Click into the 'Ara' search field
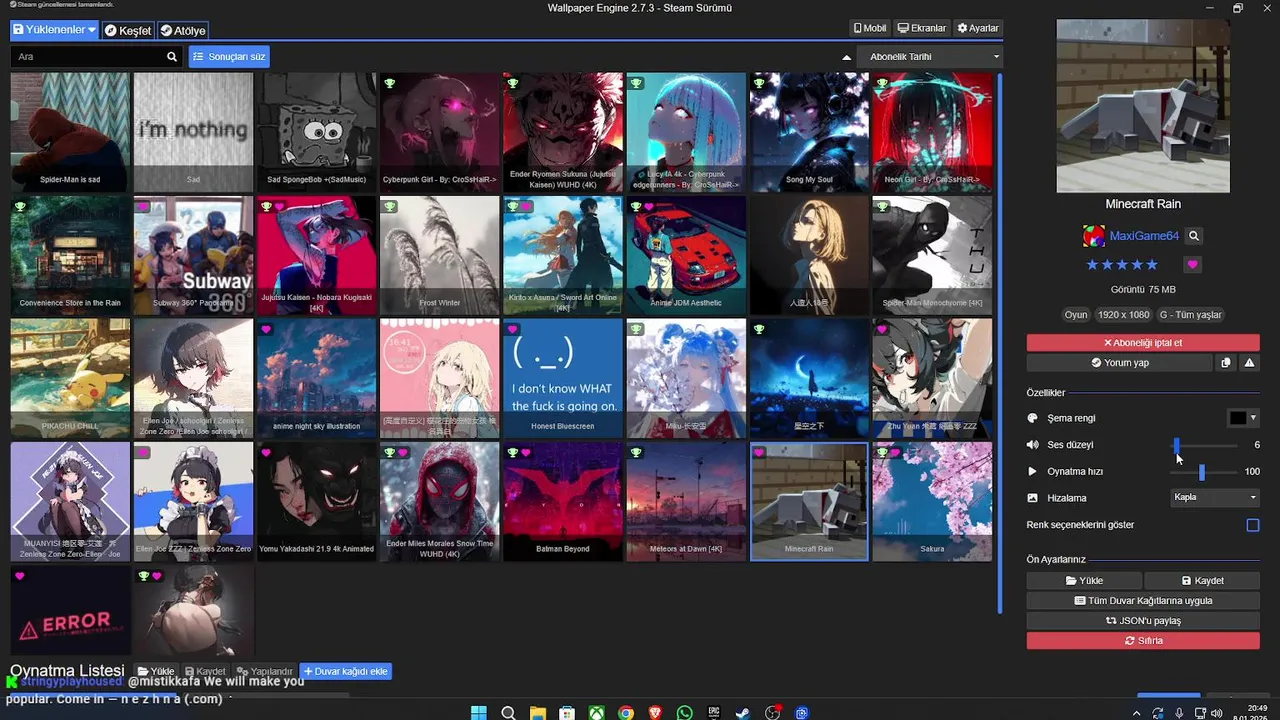 [88, 57]
